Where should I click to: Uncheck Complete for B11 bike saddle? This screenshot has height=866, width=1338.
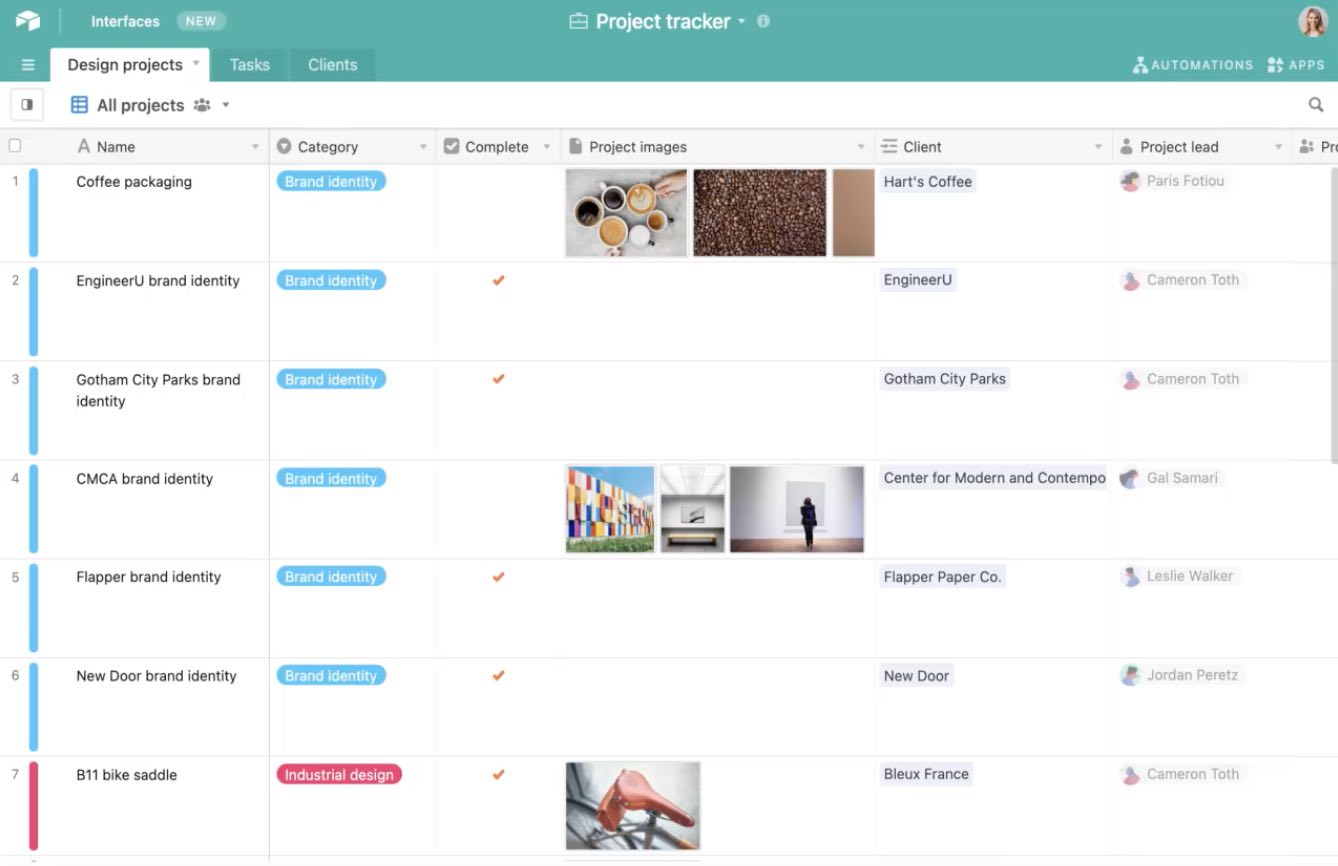(x=498, y=774)
